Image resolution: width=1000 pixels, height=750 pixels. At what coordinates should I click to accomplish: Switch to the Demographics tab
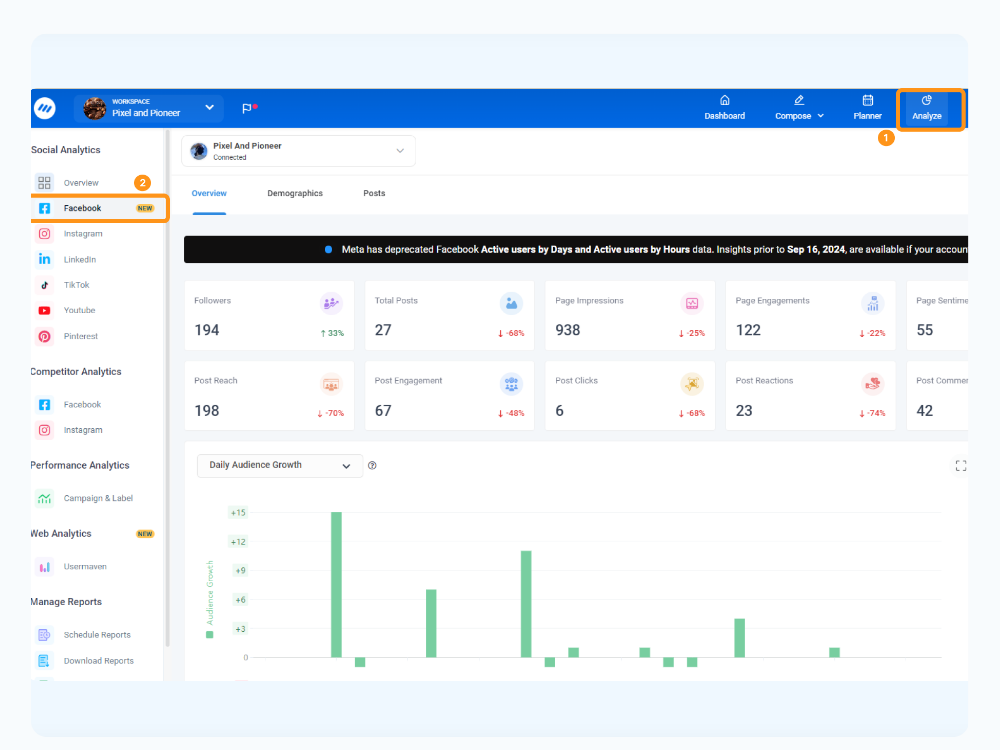click(x=295, y=193)
